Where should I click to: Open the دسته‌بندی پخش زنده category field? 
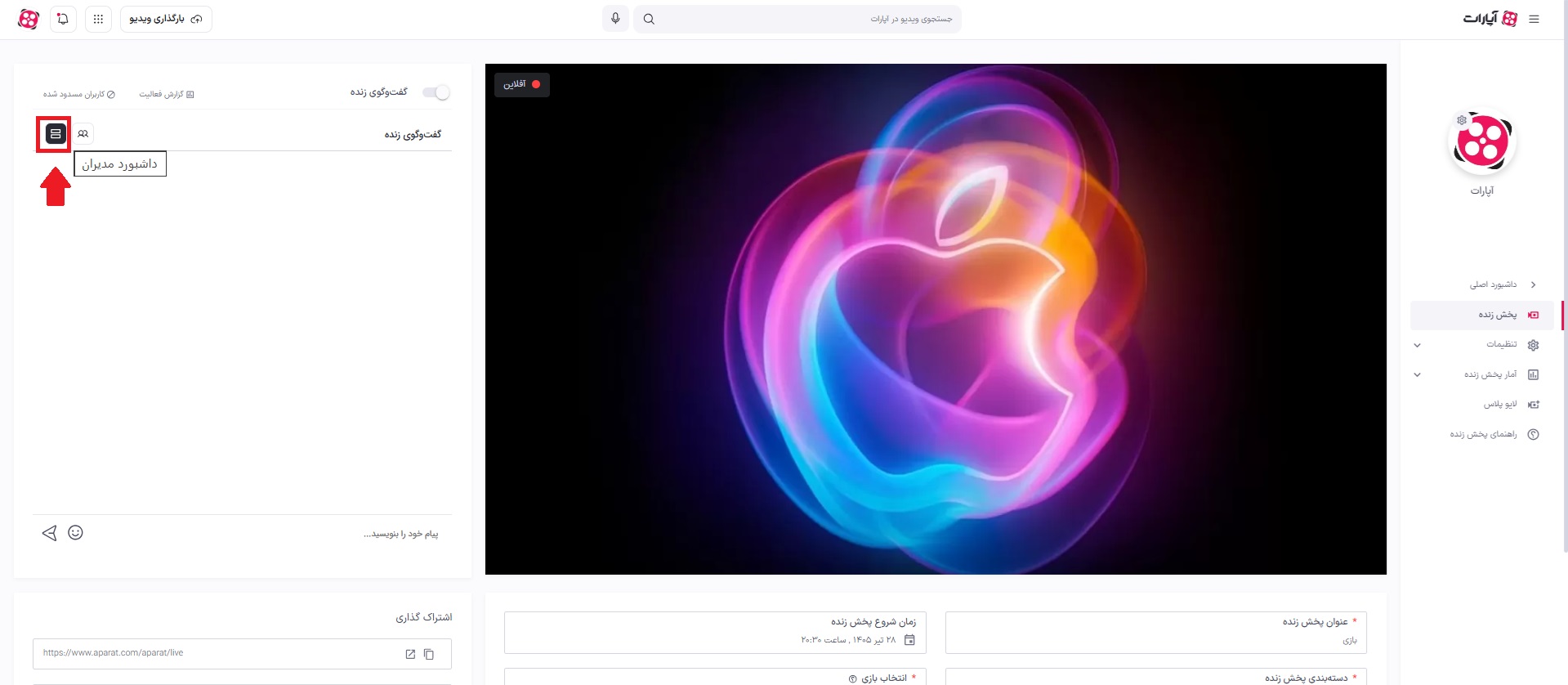1156,677
